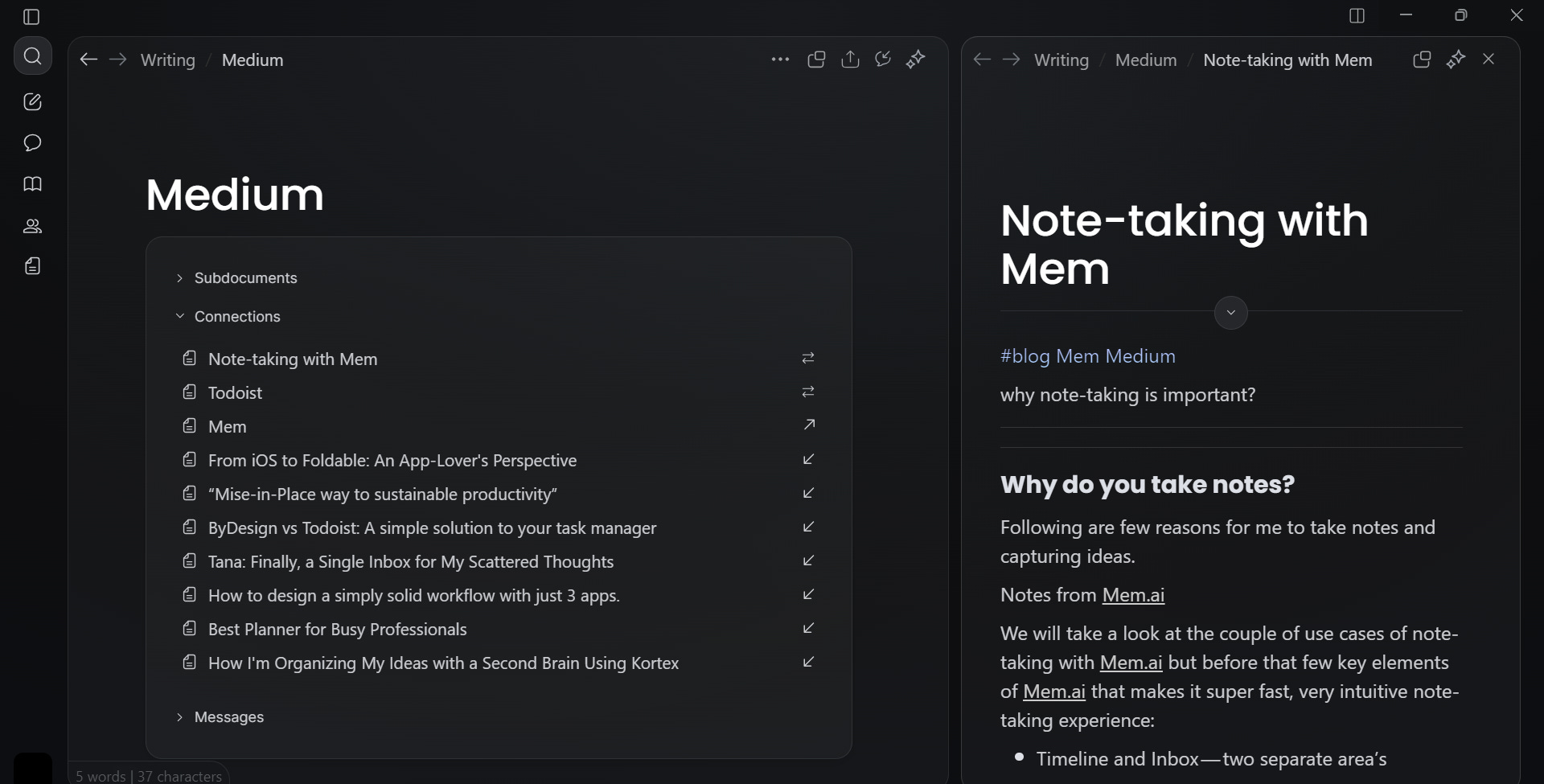The image size is (1544, 784).
Task: Click the #blog Mem Medium tags
Action: tap(1087, 356)
